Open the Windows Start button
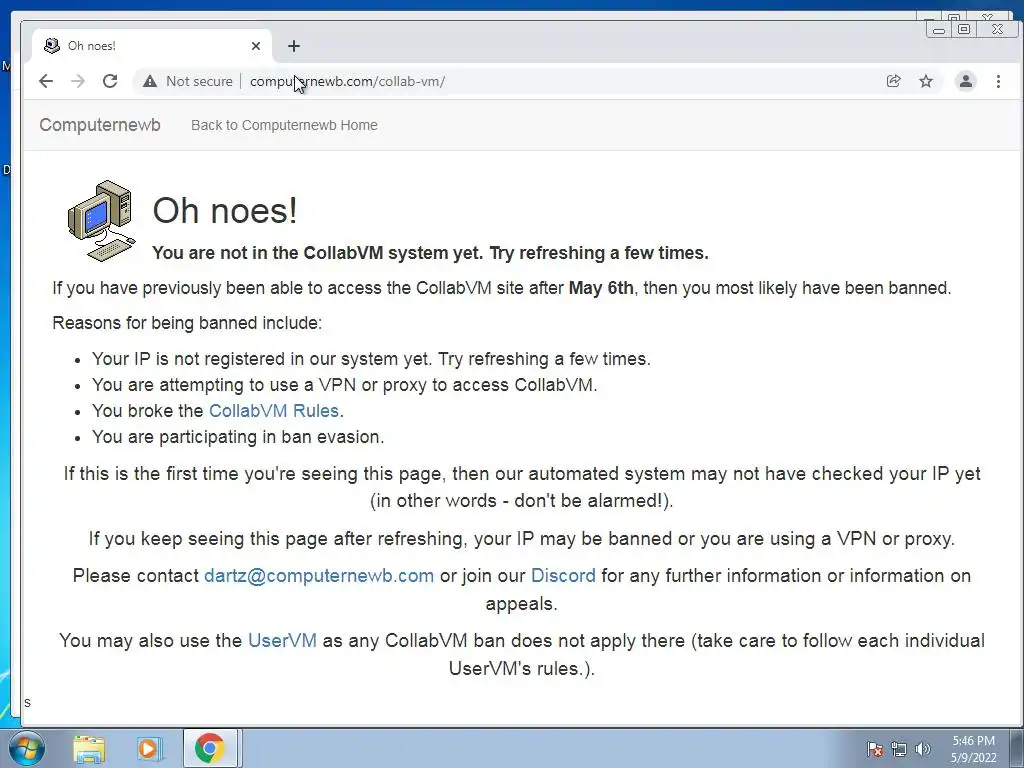 point(26,748)
